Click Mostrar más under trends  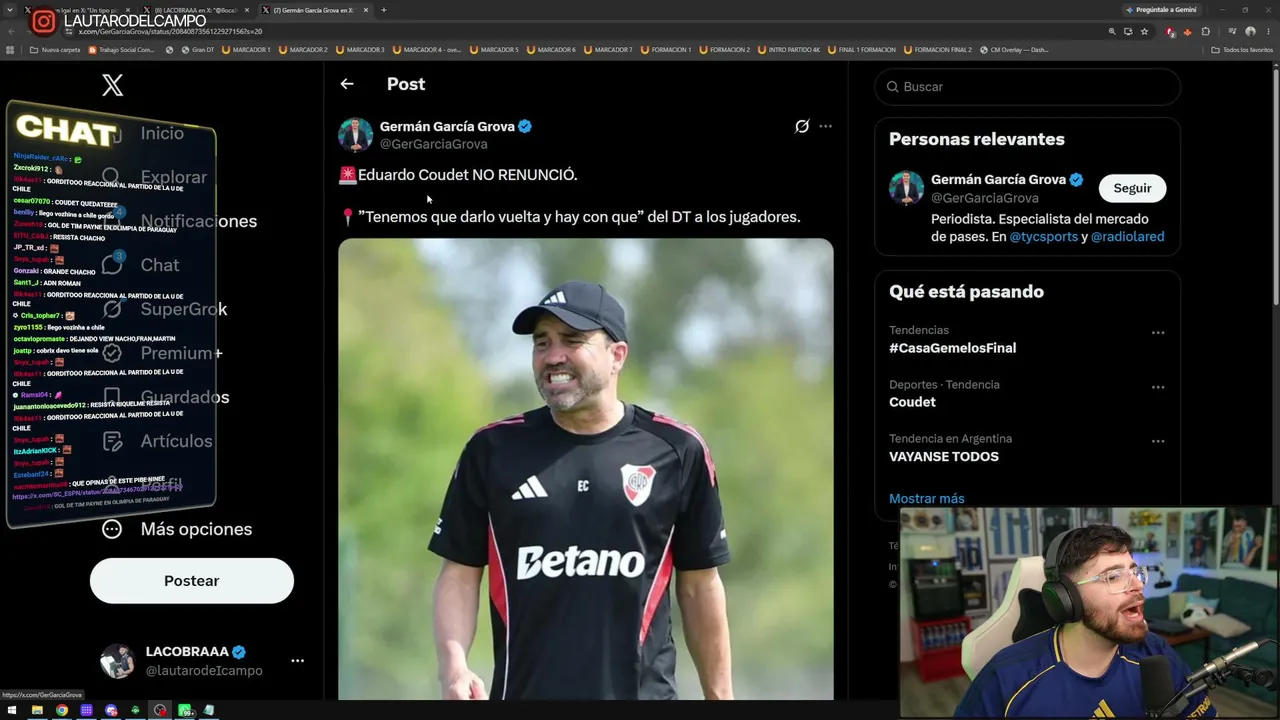point(927,498)
